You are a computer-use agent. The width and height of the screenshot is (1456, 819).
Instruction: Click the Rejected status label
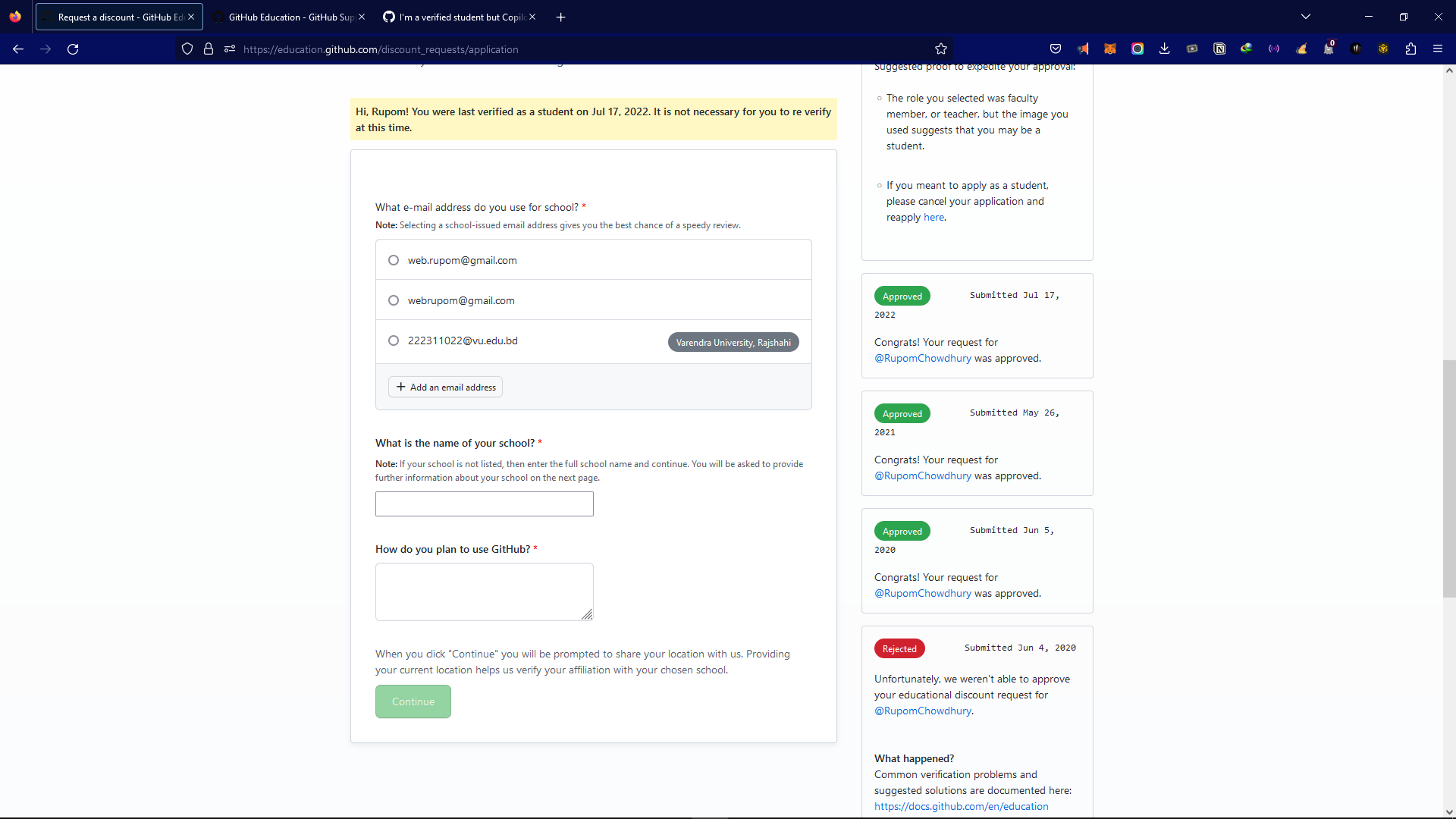tap(899, 649)
